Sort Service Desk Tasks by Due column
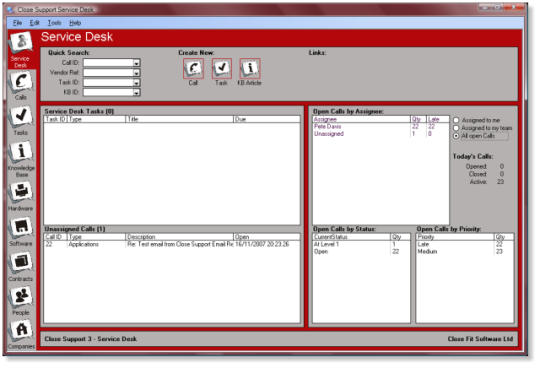 (x=267, y=119)
